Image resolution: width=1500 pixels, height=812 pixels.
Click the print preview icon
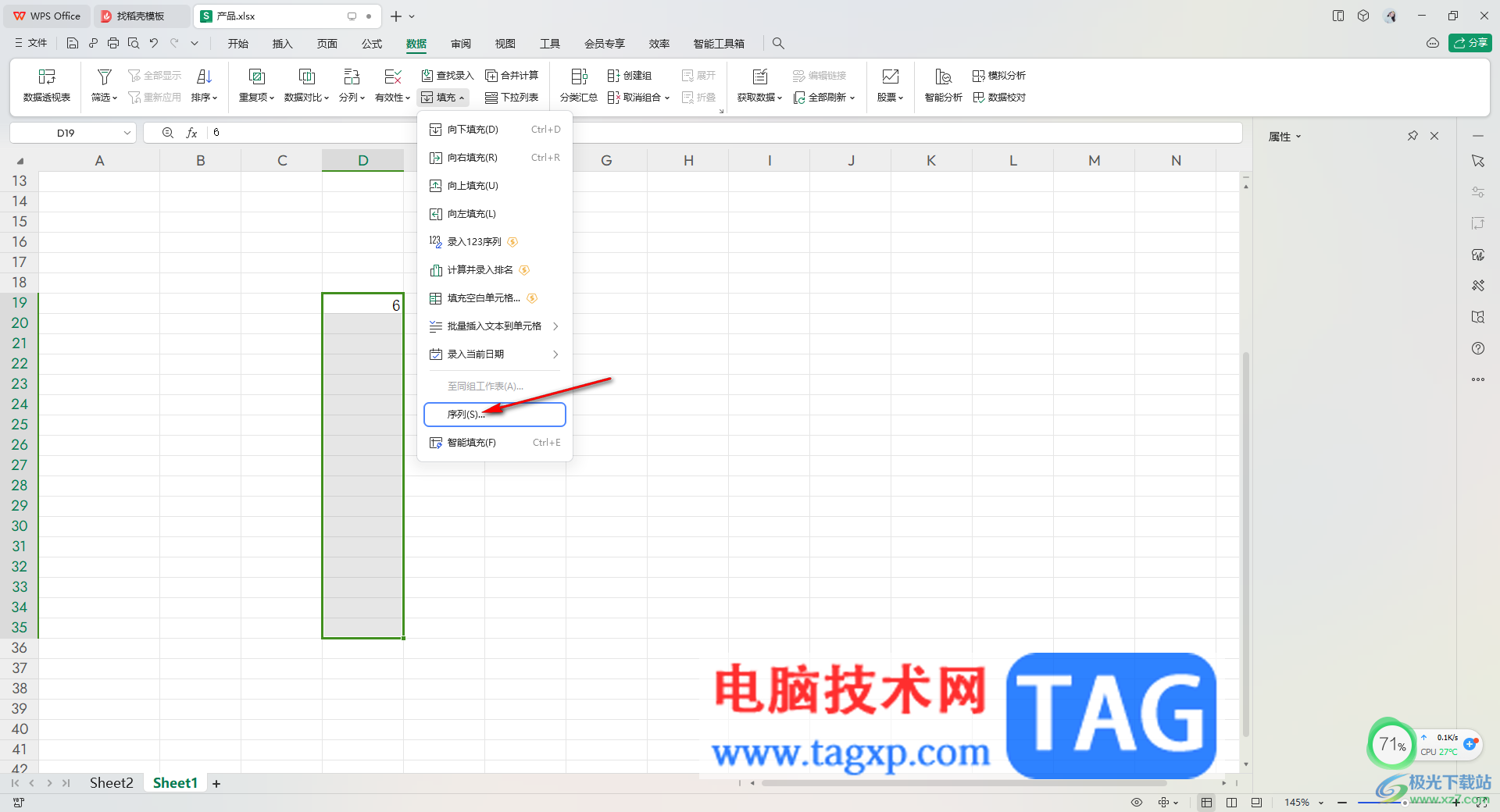point(134,44)
